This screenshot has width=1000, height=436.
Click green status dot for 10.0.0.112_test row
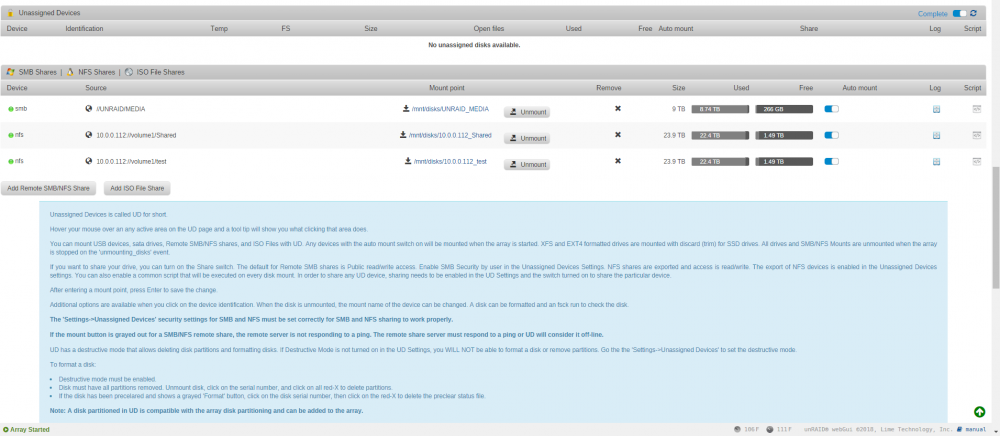coord(11,161)
